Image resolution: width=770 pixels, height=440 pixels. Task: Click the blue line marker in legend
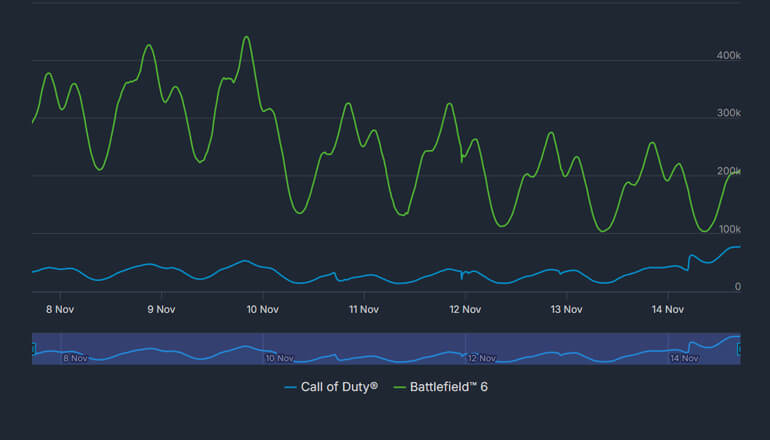290,386
